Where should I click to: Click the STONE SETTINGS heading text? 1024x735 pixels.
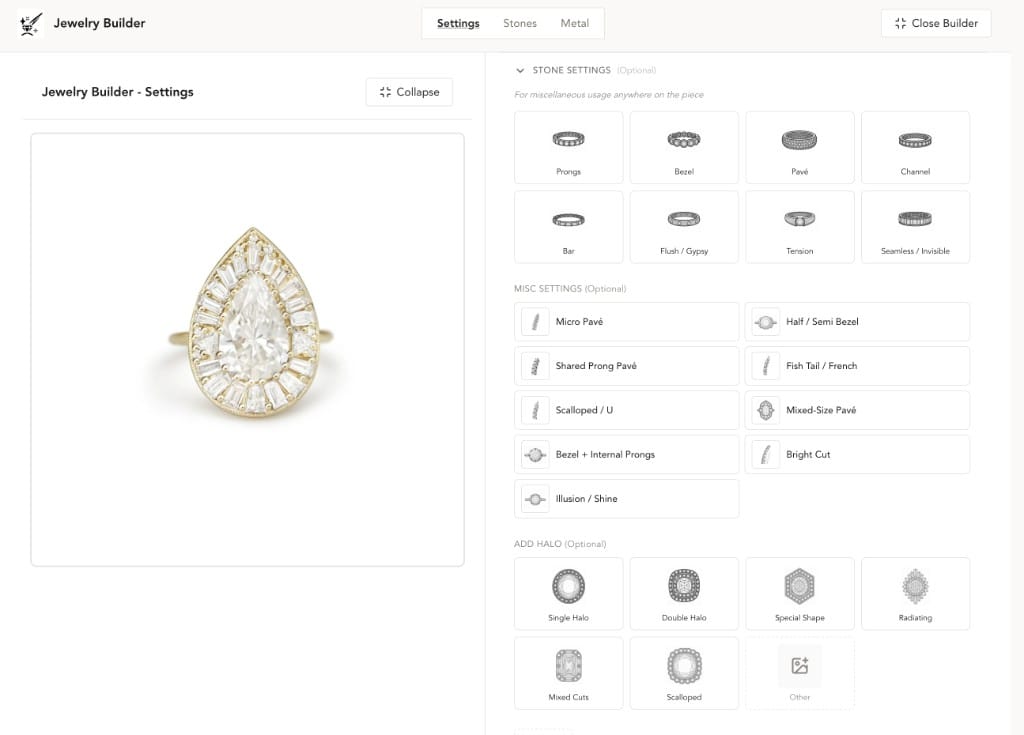(571, 70)
